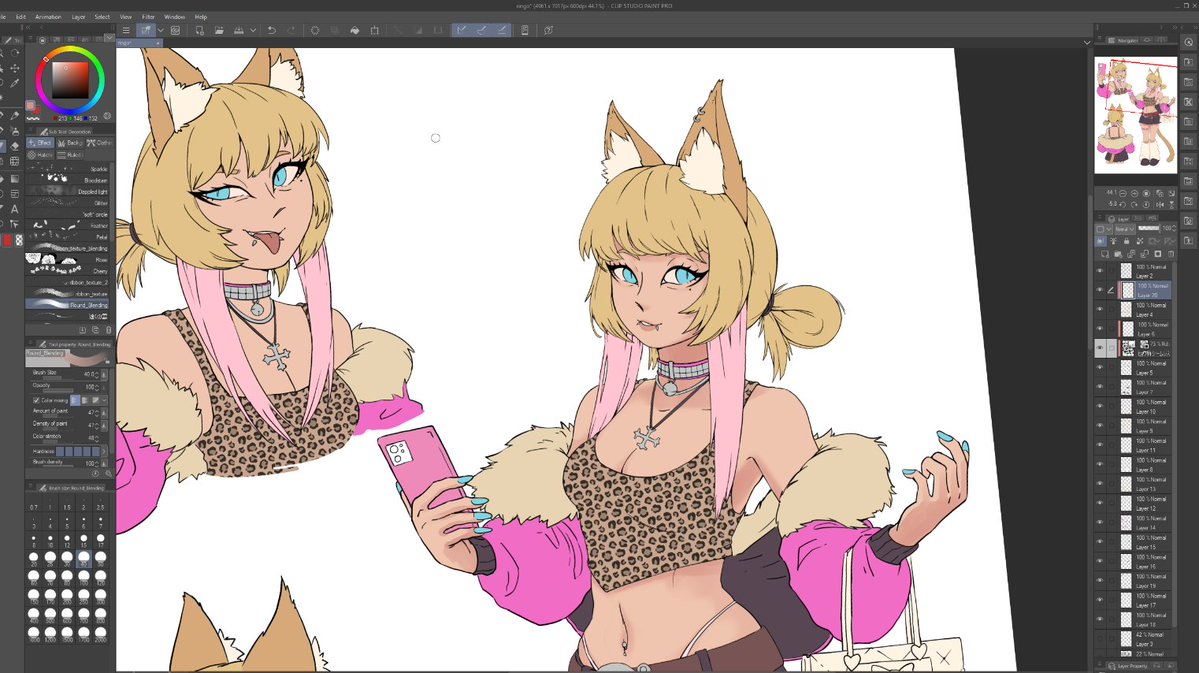The width and height of the screenshot is (1199, 673).
Task: Click the Navigator thumbnail preview
Action: [x=1136, y=115]
